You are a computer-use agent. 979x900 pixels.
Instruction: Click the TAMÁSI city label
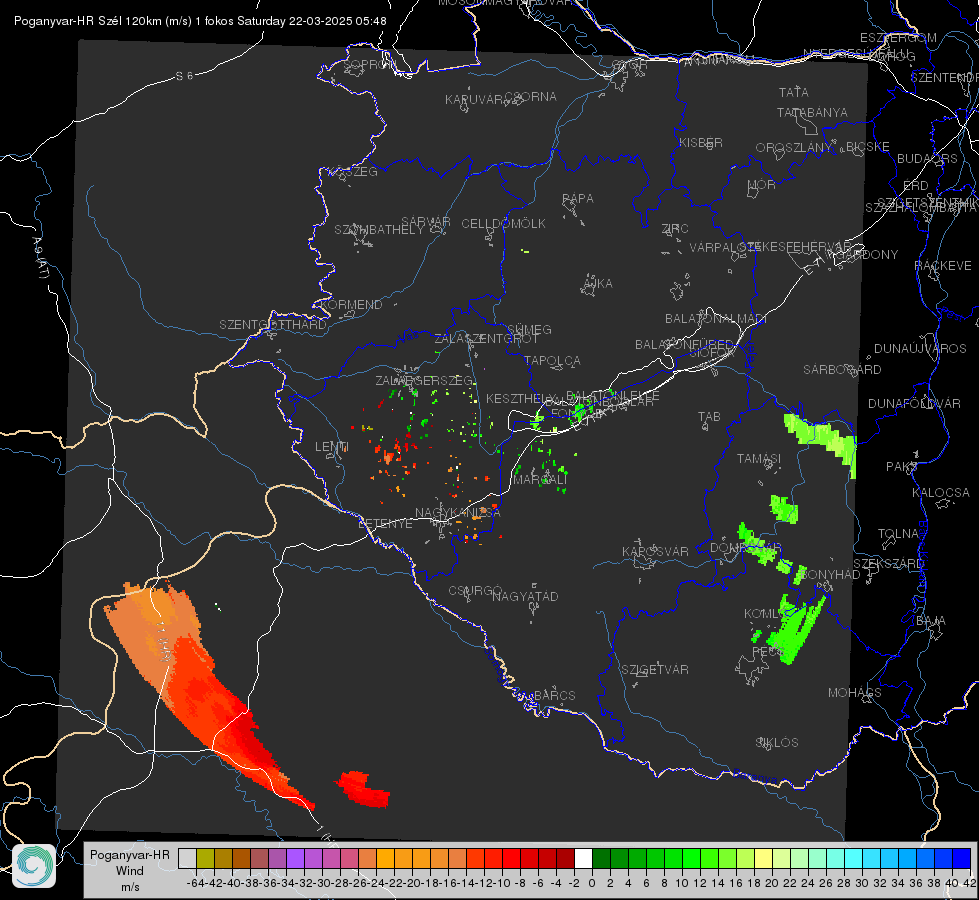[x=759, y=459]
